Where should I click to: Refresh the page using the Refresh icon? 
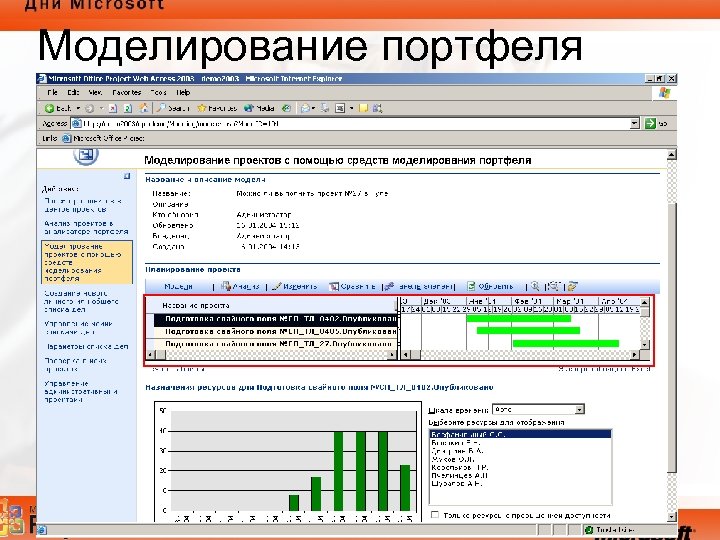(128, 108)
